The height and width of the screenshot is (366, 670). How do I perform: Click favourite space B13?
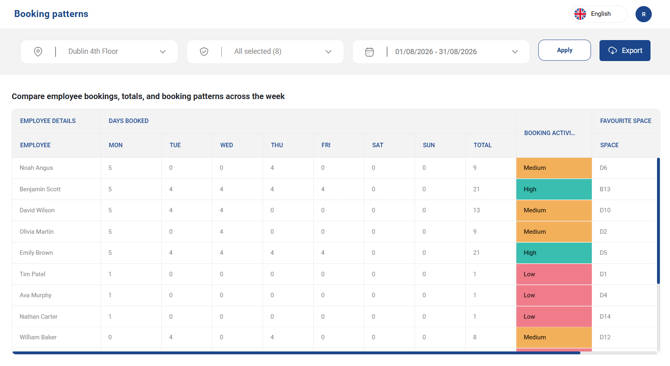pos(605,189)
